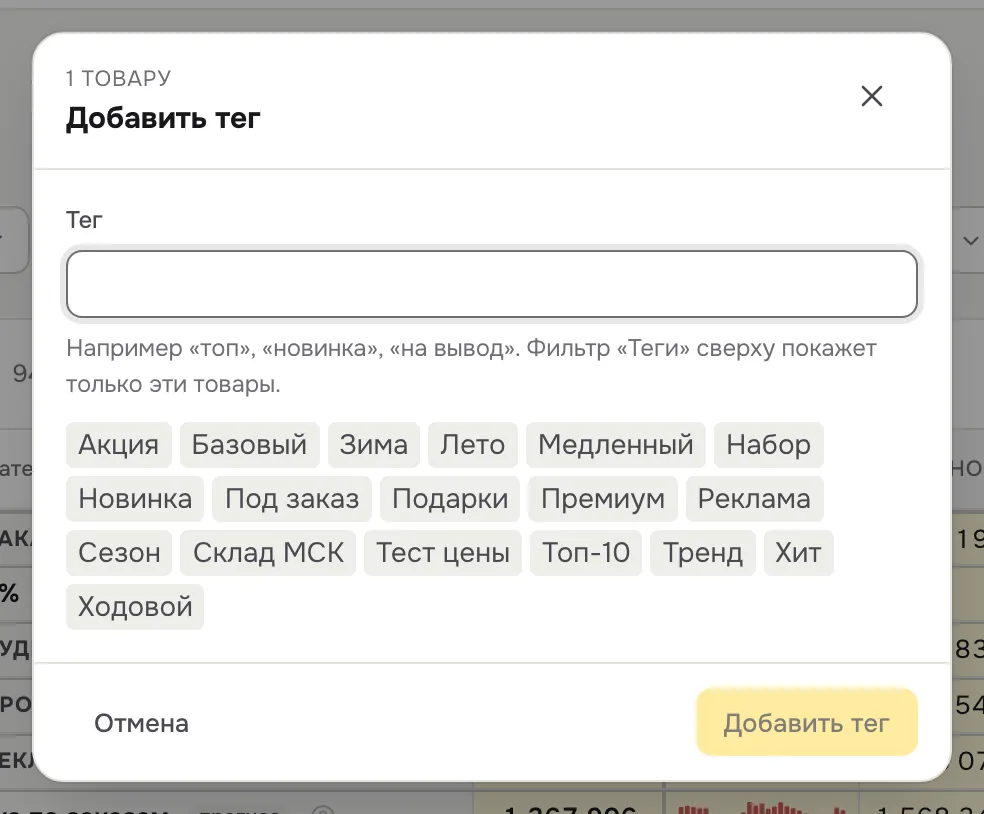Screen dimensions: 984x814
Task: Click the Отмена button
Action: click(141, 723)
